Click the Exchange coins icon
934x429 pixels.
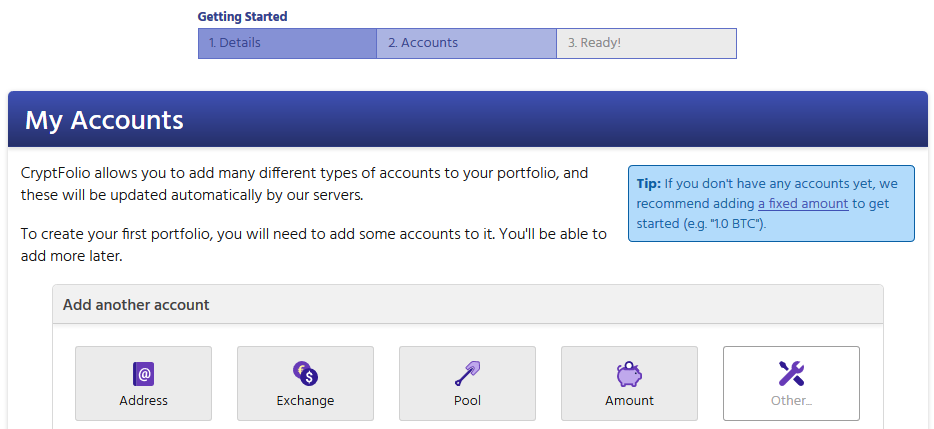tap(305, 374)
